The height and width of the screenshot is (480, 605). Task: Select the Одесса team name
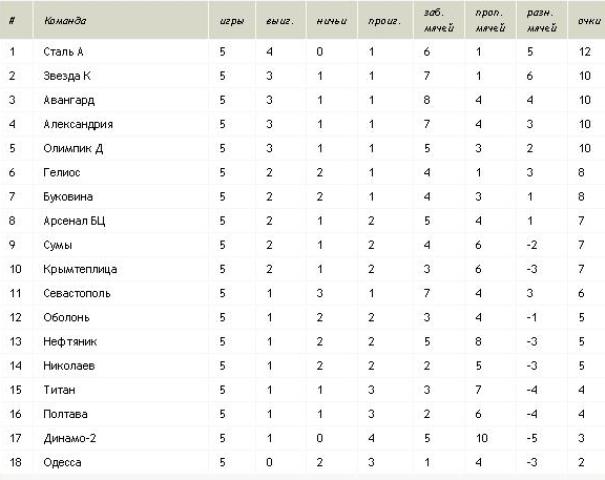click(x=62, y=462)
